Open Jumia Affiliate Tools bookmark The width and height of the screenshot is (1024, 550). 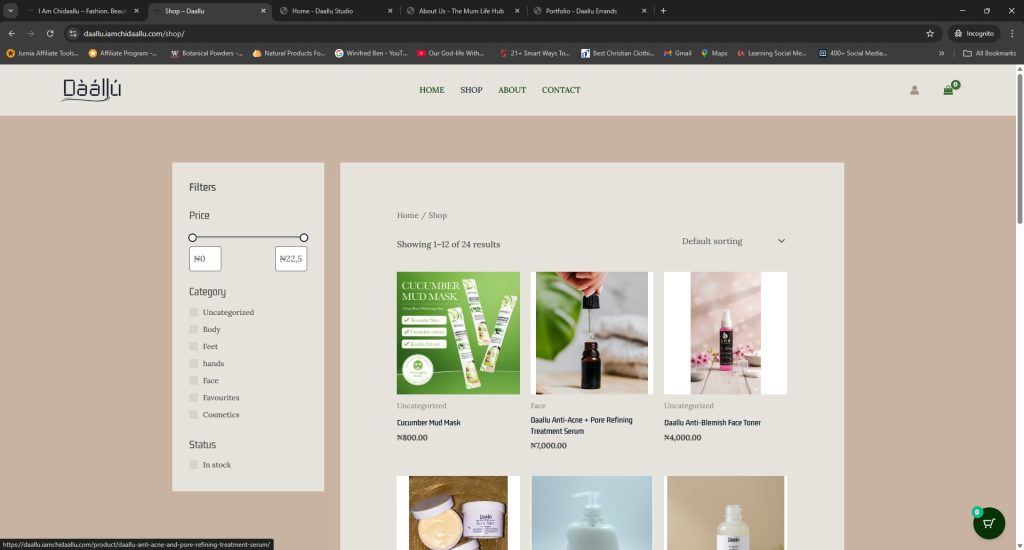click(x=42, y=54)
